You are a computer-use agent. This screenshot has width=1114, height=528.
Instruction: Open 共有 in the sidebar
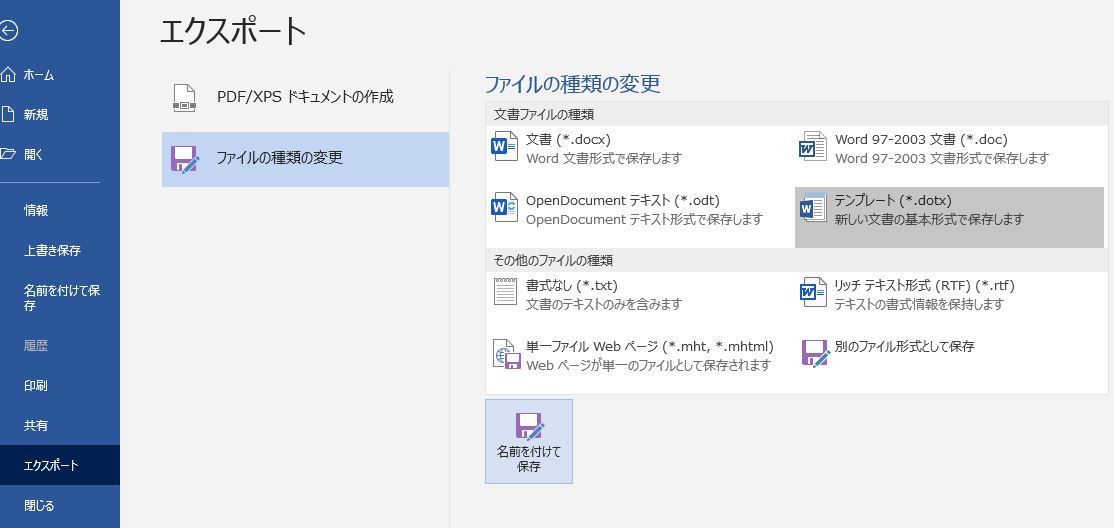[60, 426]
